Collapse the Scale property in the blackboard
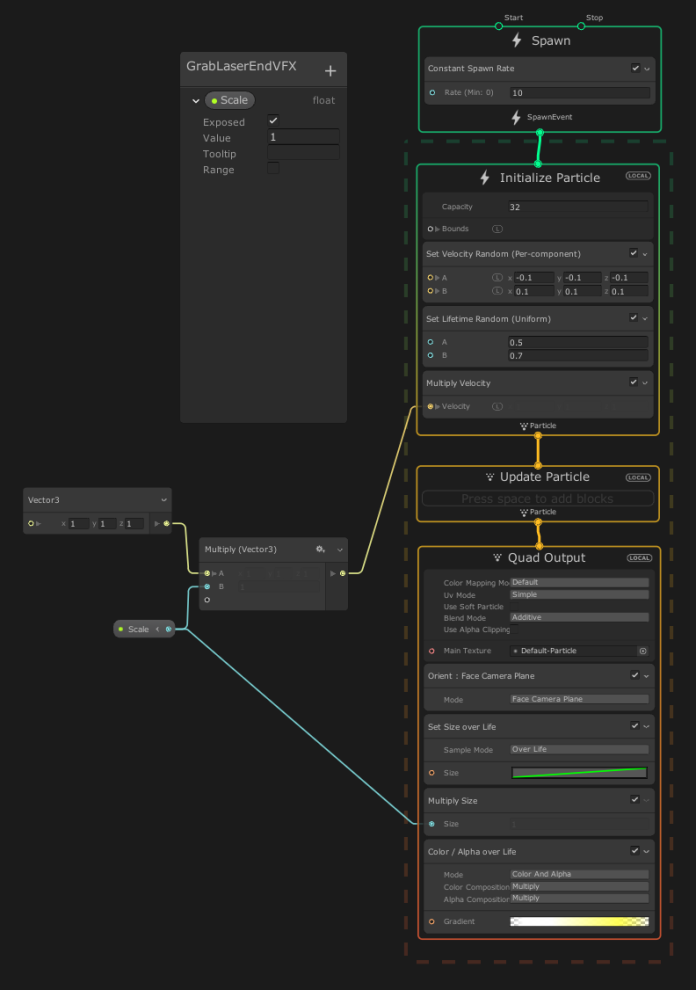This screenshot has height=990, width=696. coord(195,101)
